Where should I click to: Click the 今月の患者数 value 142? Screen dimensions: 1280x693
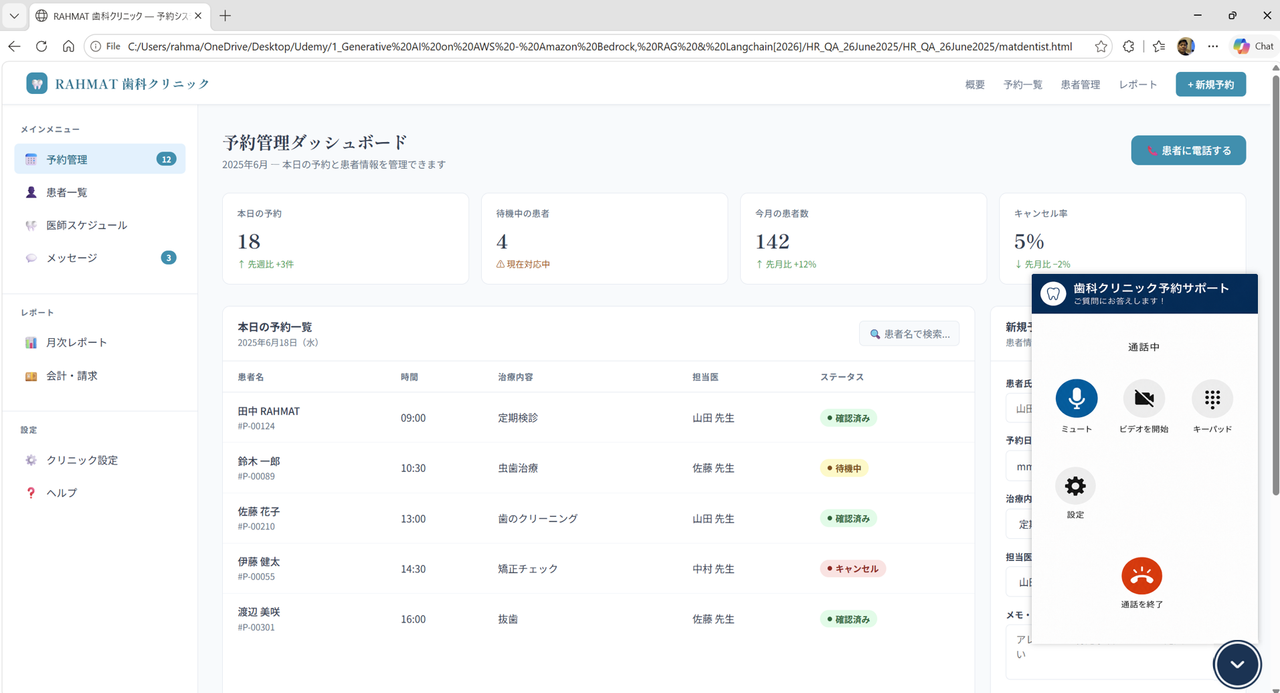[773, 241]
